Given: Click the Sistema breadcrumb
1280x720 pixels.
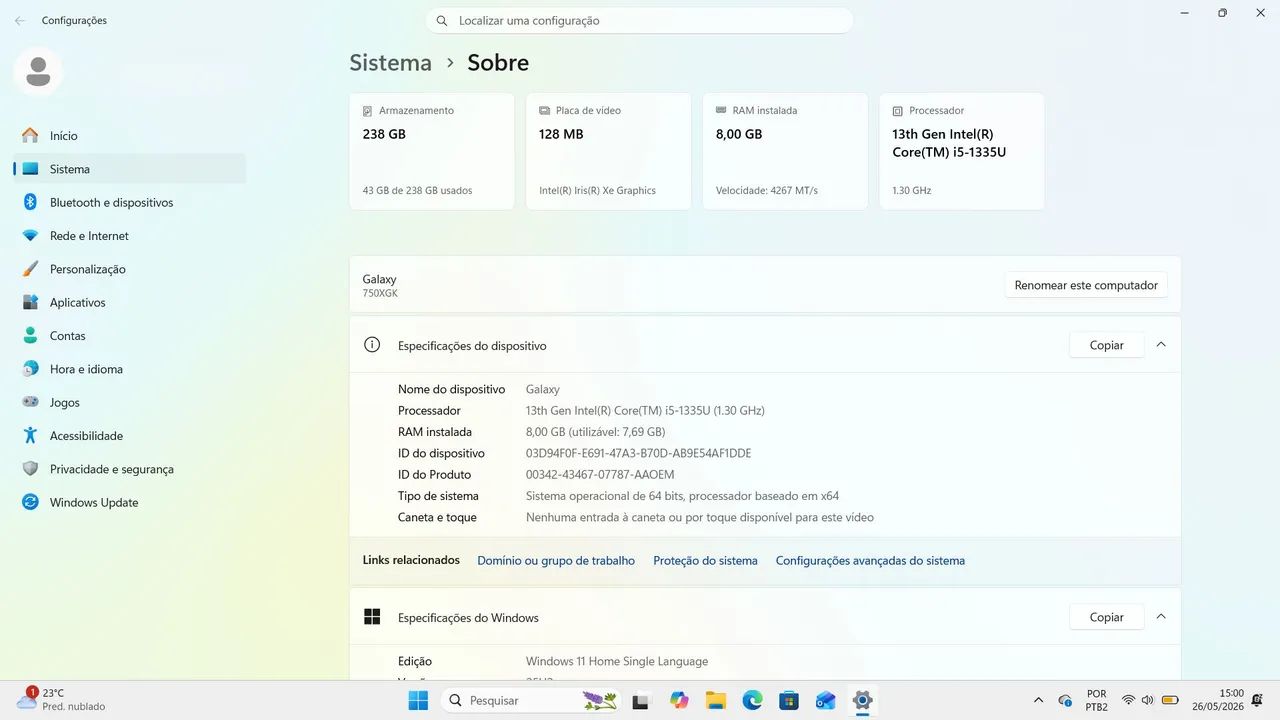Looking at the screenshot, I should click(x=390, y=62).
